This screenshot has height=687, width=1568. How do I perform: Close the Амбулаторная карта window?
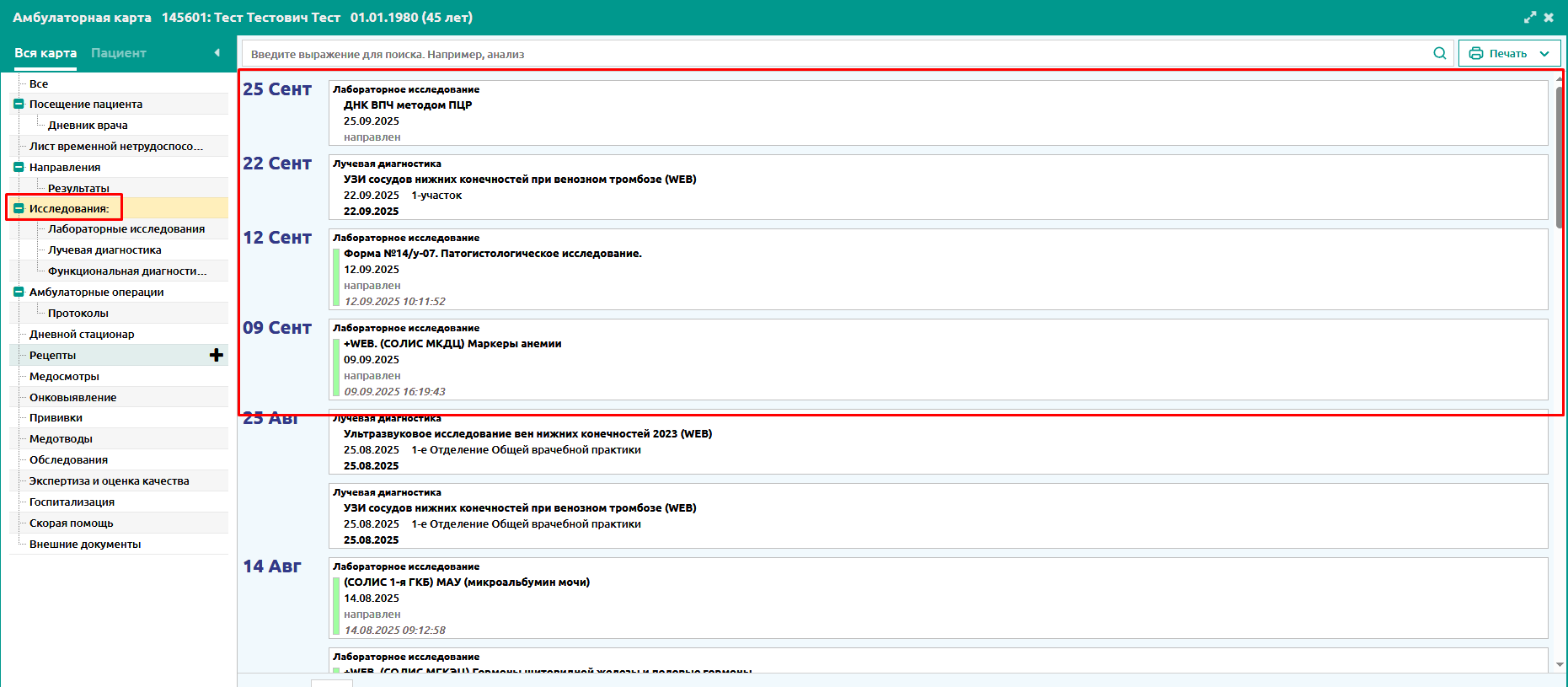pos(1549,17)
